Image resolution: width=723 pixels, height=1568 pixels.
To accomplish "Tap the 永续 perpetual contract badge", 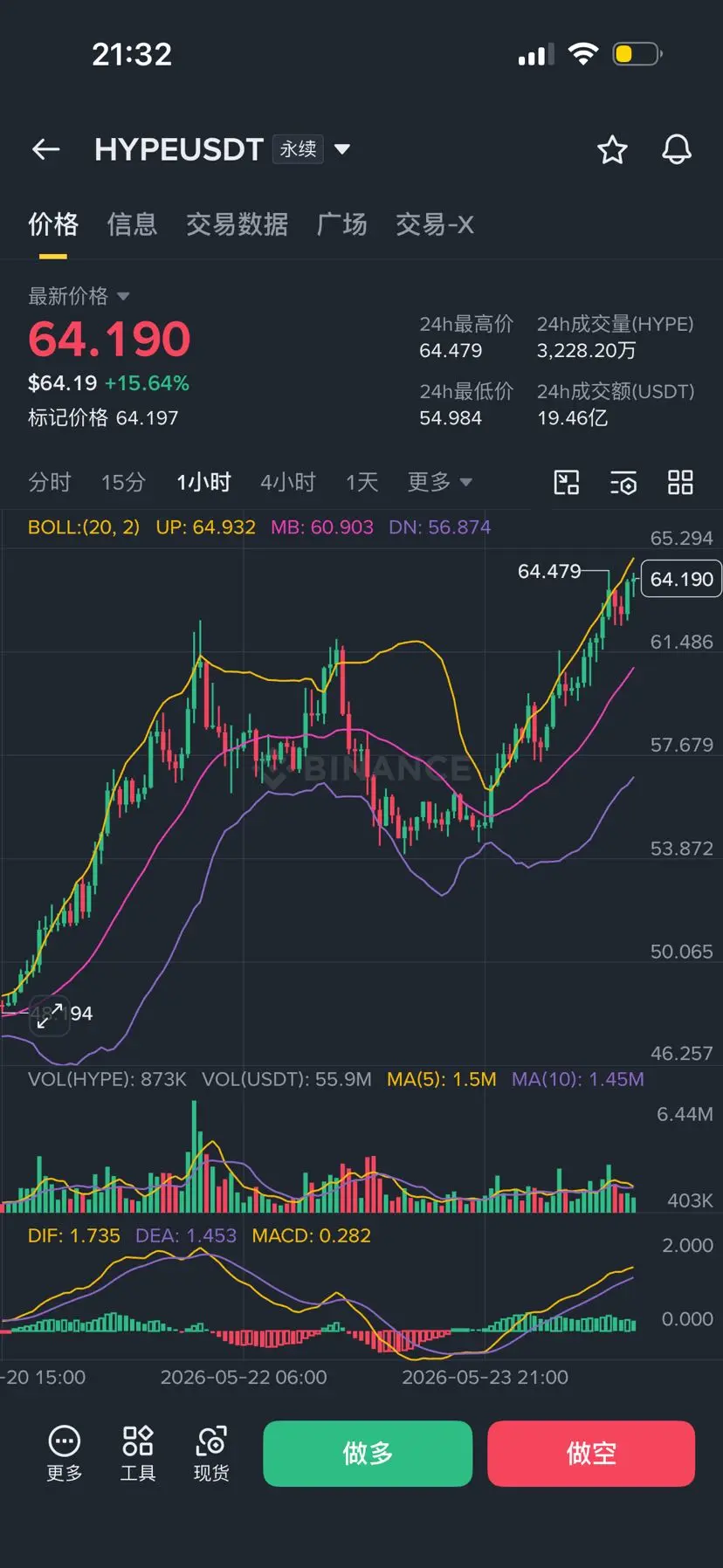I will 298,149.
